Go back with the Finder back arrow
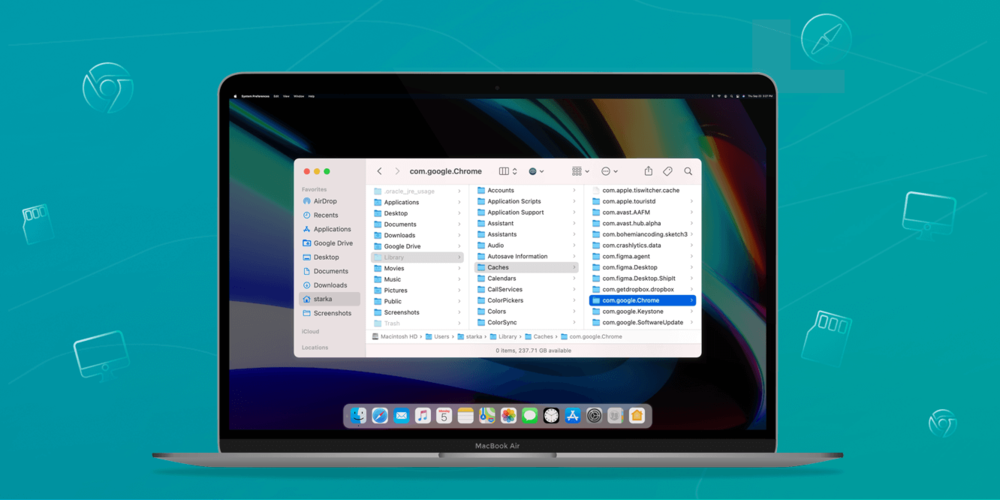Screen dimensions: 1000x500 click(379, 171)
